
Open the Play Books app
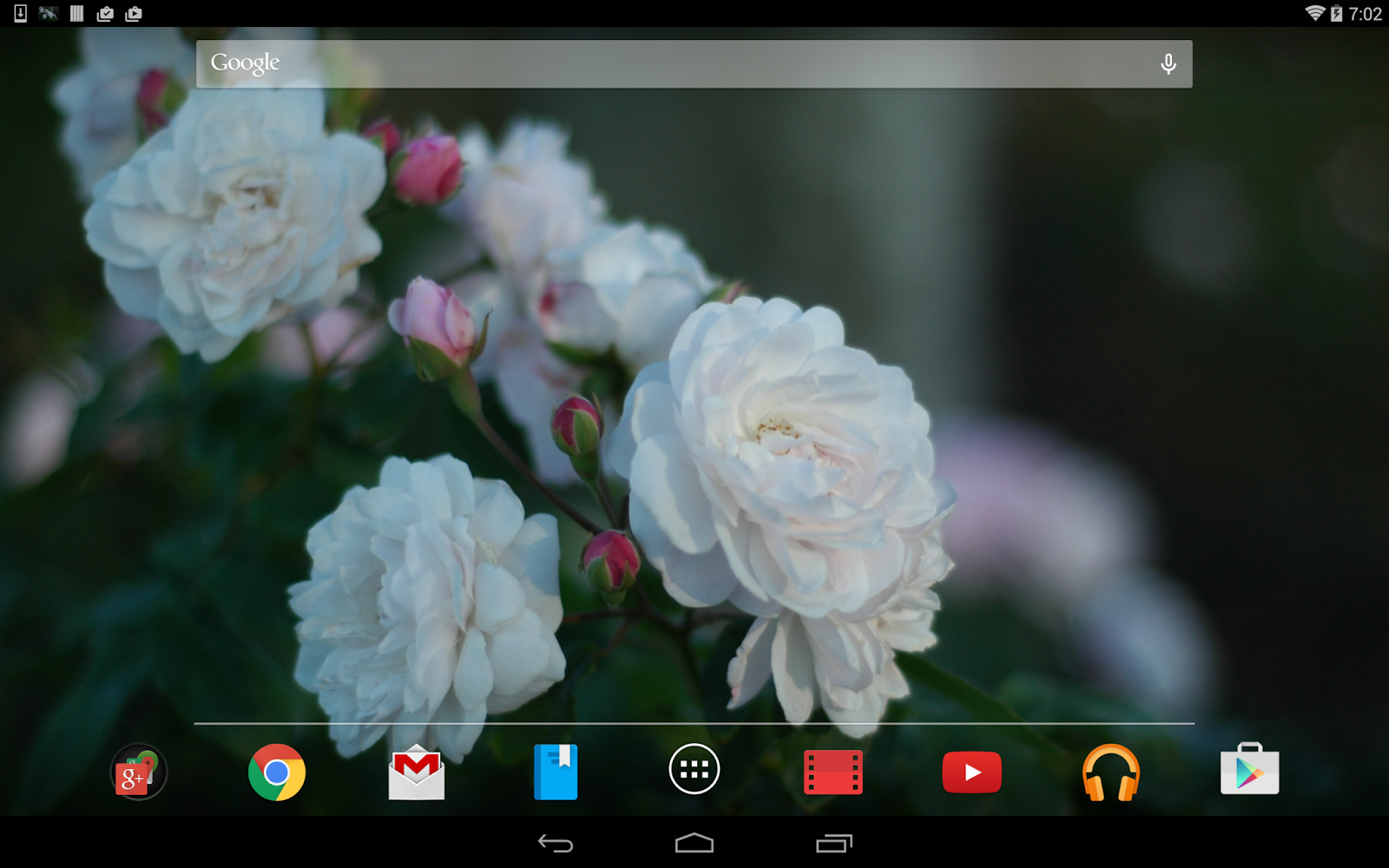pyautogui.click(x=556, y=772)
